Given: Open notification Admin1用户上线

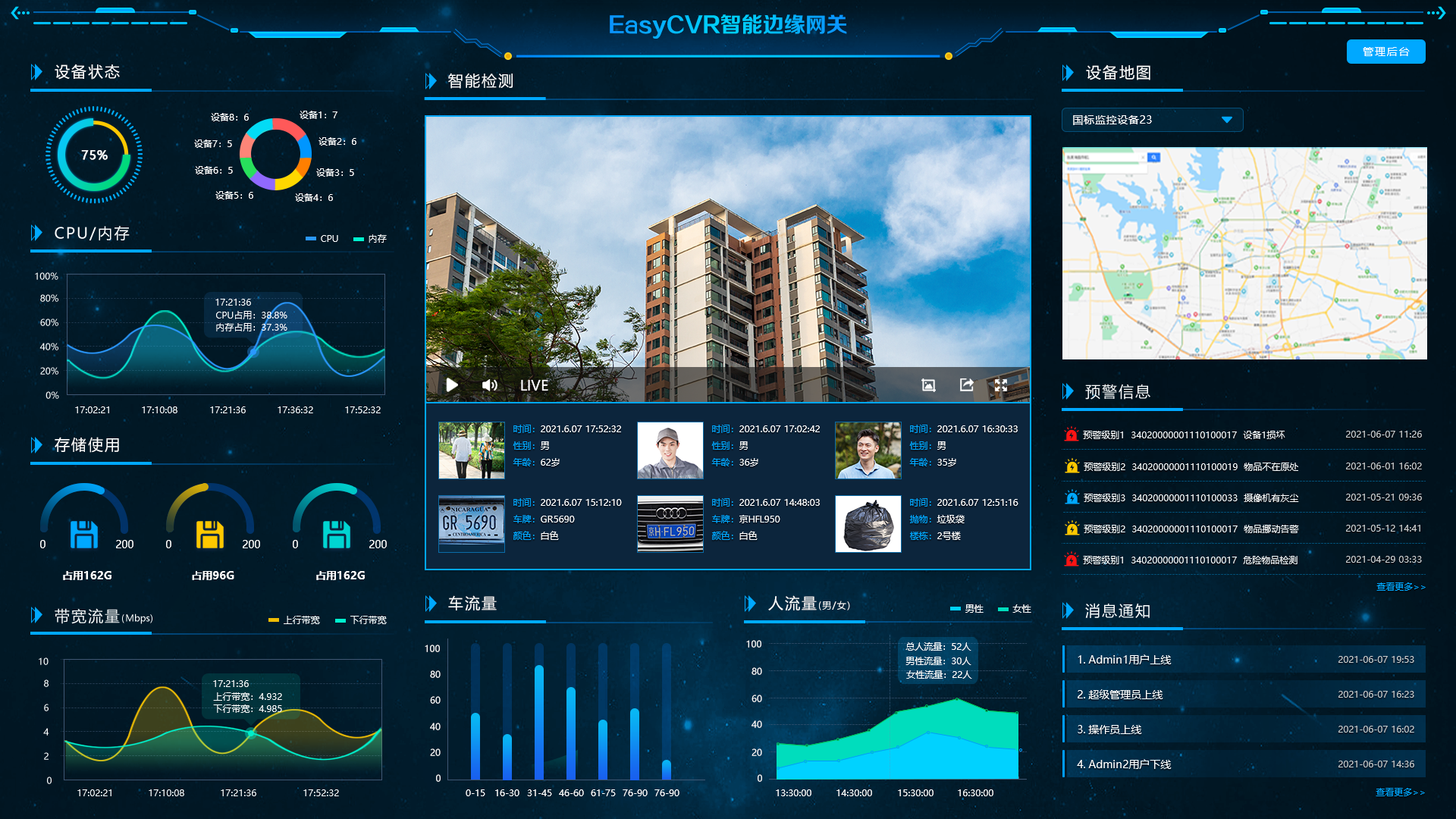Looking at the screenshot, I should [1244, 660].
